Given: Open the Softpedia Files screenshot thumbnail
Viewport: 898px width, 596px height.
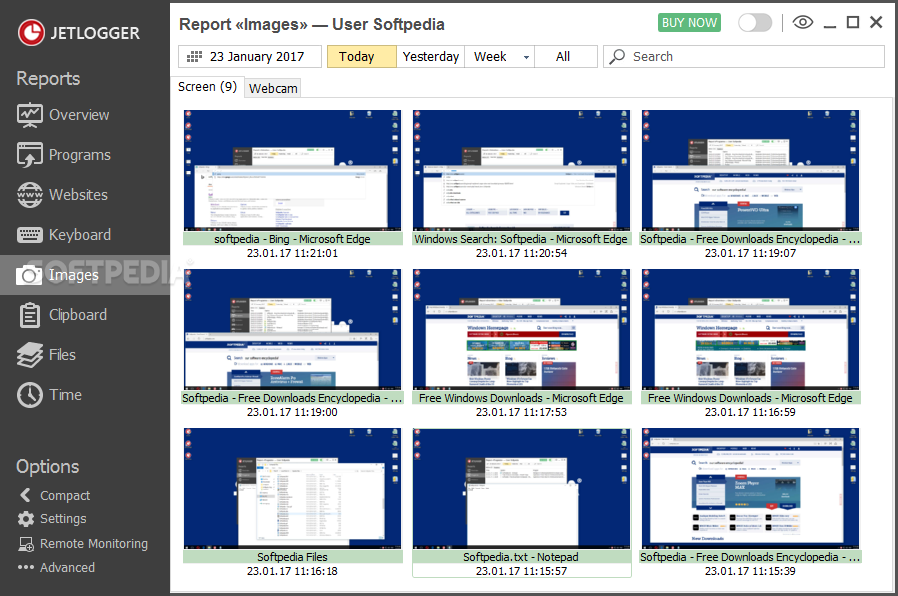Looking at the screenshot, I should tap(293, 488).
